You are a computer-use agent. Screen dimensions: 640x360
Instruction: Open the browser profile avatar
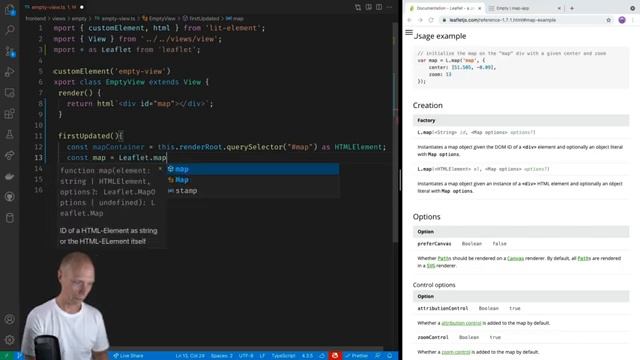coord(622,20)
